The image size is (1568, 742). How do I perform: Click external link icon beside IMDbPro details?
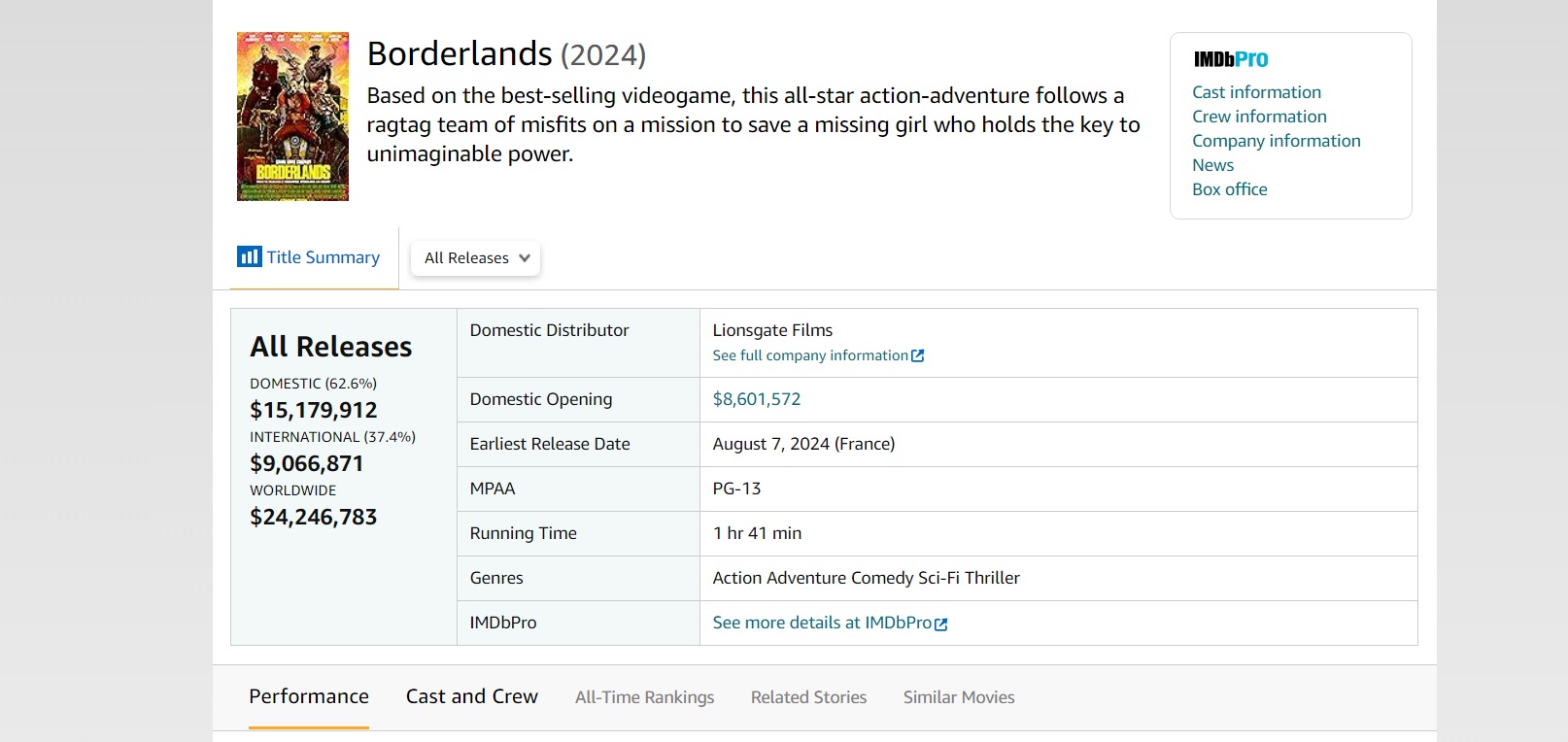pyautogui.click(x=941, y=624)
